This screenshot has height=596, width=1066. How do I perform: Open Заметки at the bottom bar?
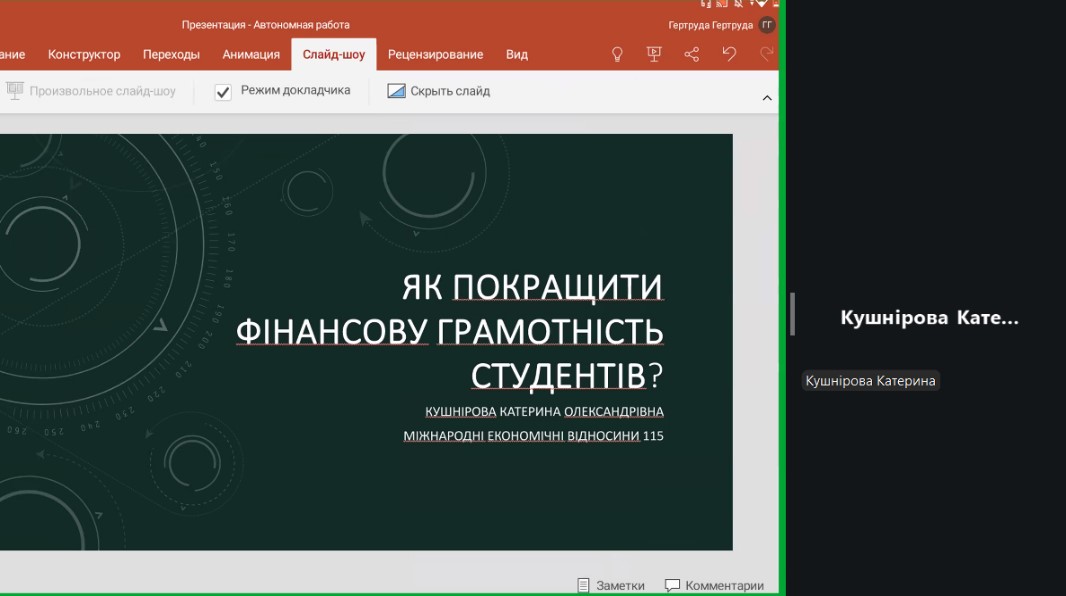point(611,585)
